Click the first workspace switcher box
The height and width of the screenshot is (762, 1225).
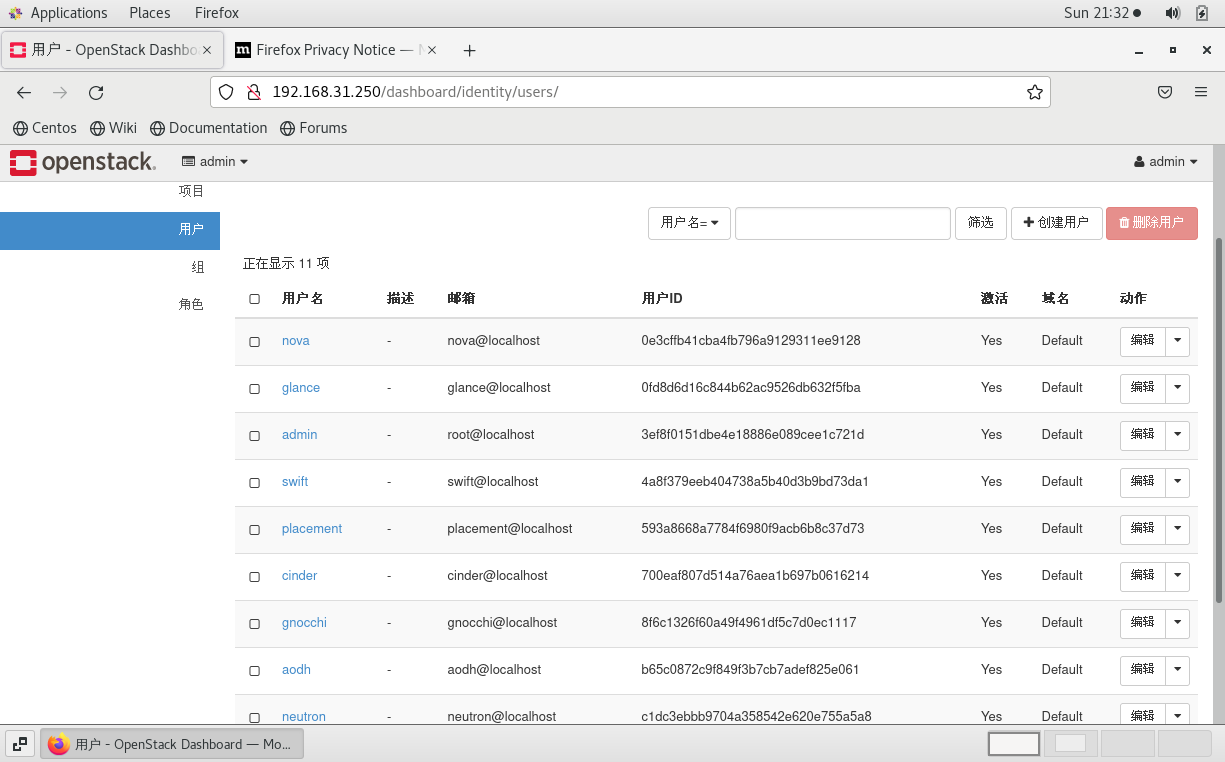1014,743
